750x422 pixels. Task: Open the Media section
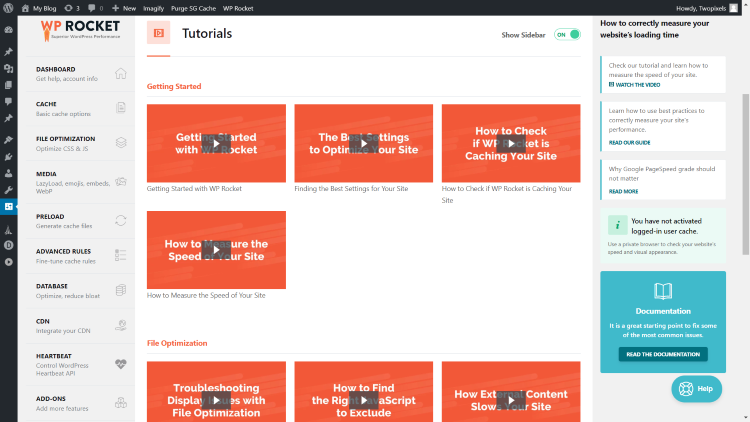(x=80, y=182)
